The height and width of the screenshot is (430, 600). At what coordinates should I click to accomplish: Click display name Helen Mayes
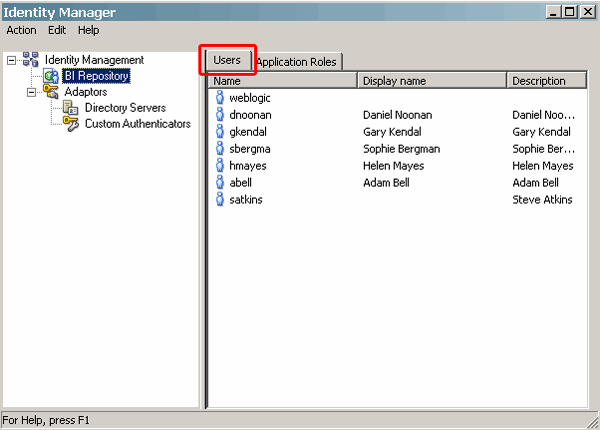tap(393, 166)
